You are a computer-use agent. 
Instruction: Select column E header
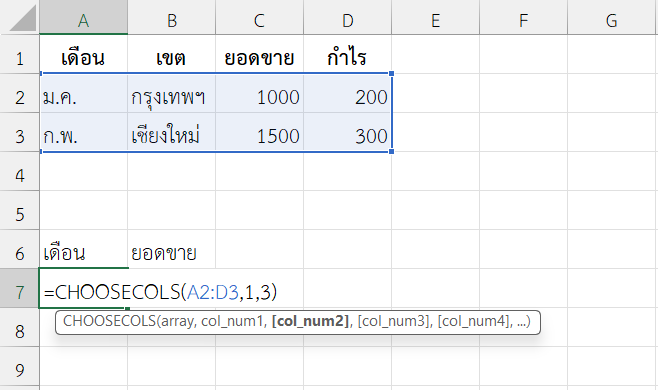[436, 17]
